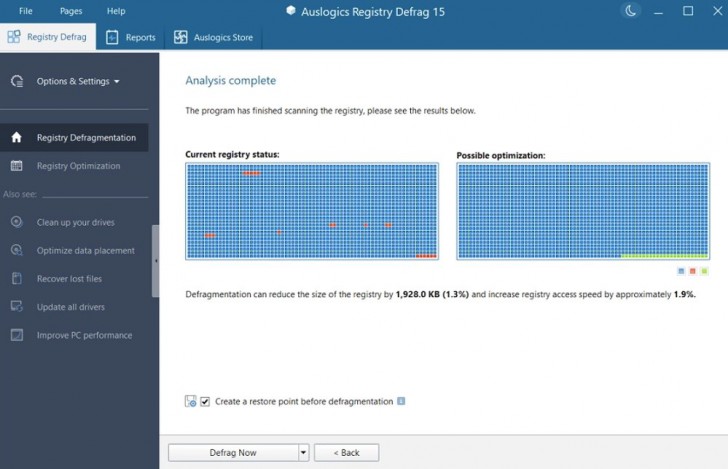Select Registry Defragmentation in the sidebar
The image size is (728, 469).
[74, 137]
